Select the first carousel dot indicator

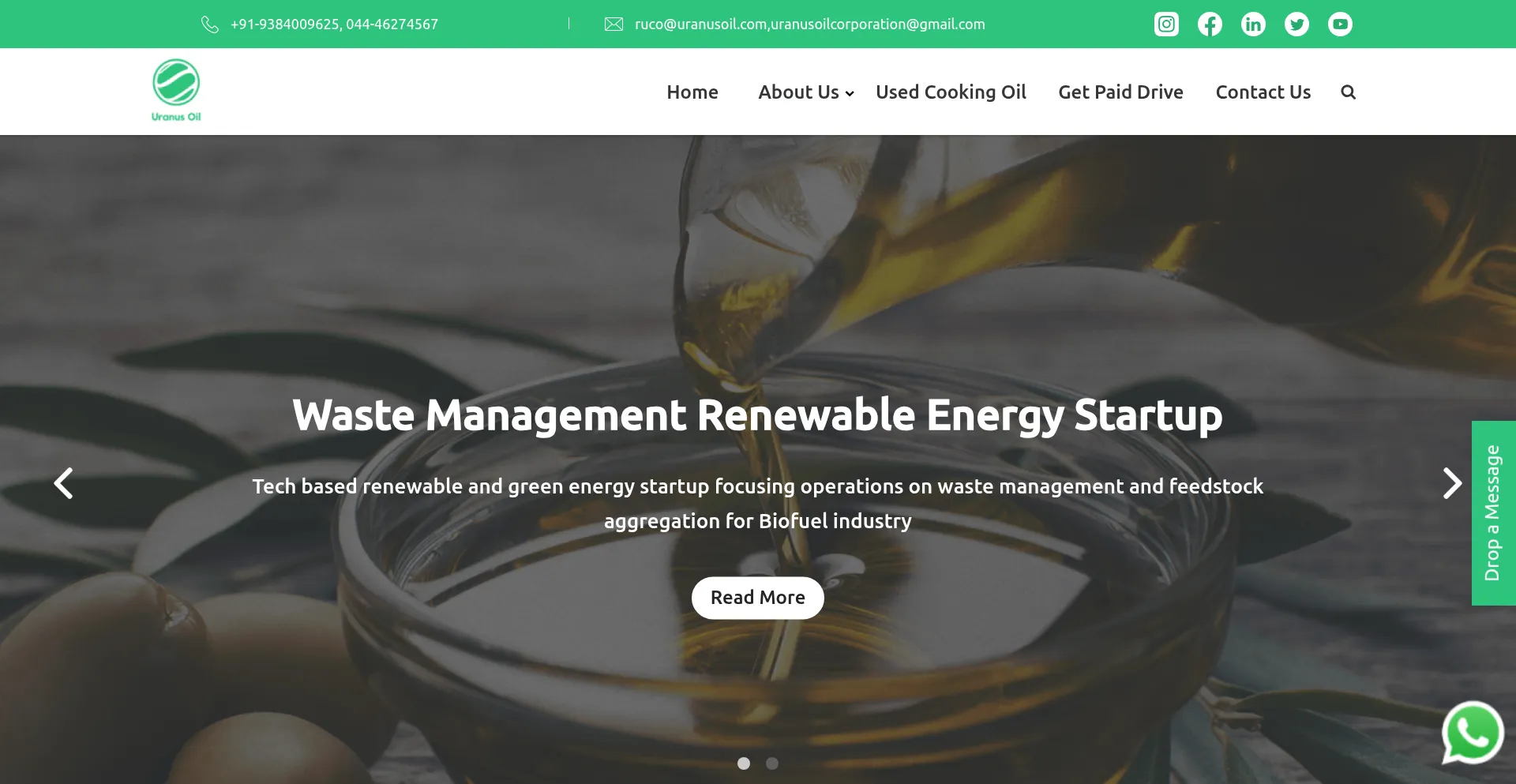[743, 763]
